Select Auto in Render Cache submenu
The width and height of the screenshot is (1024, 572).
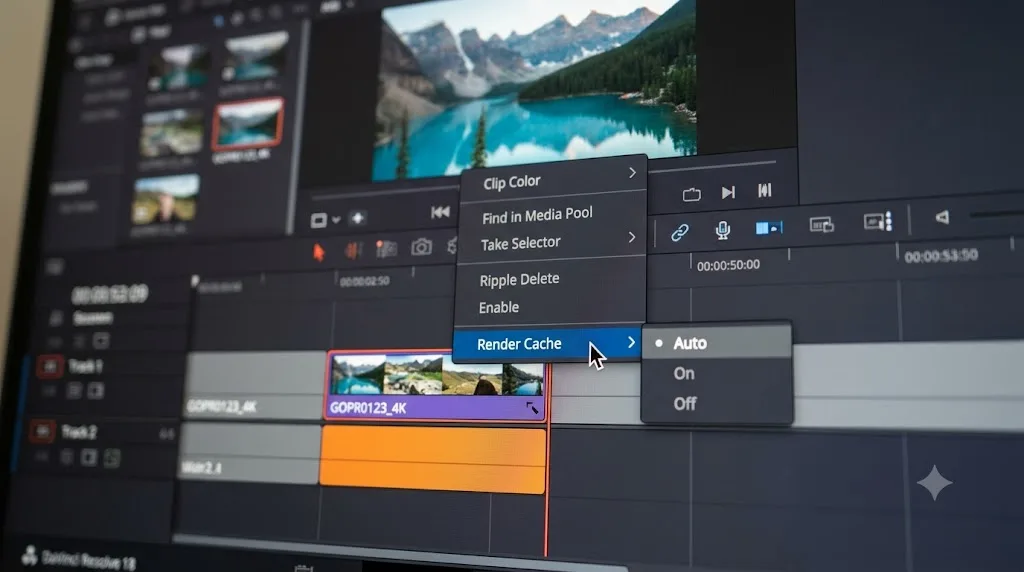coord(717,343)
